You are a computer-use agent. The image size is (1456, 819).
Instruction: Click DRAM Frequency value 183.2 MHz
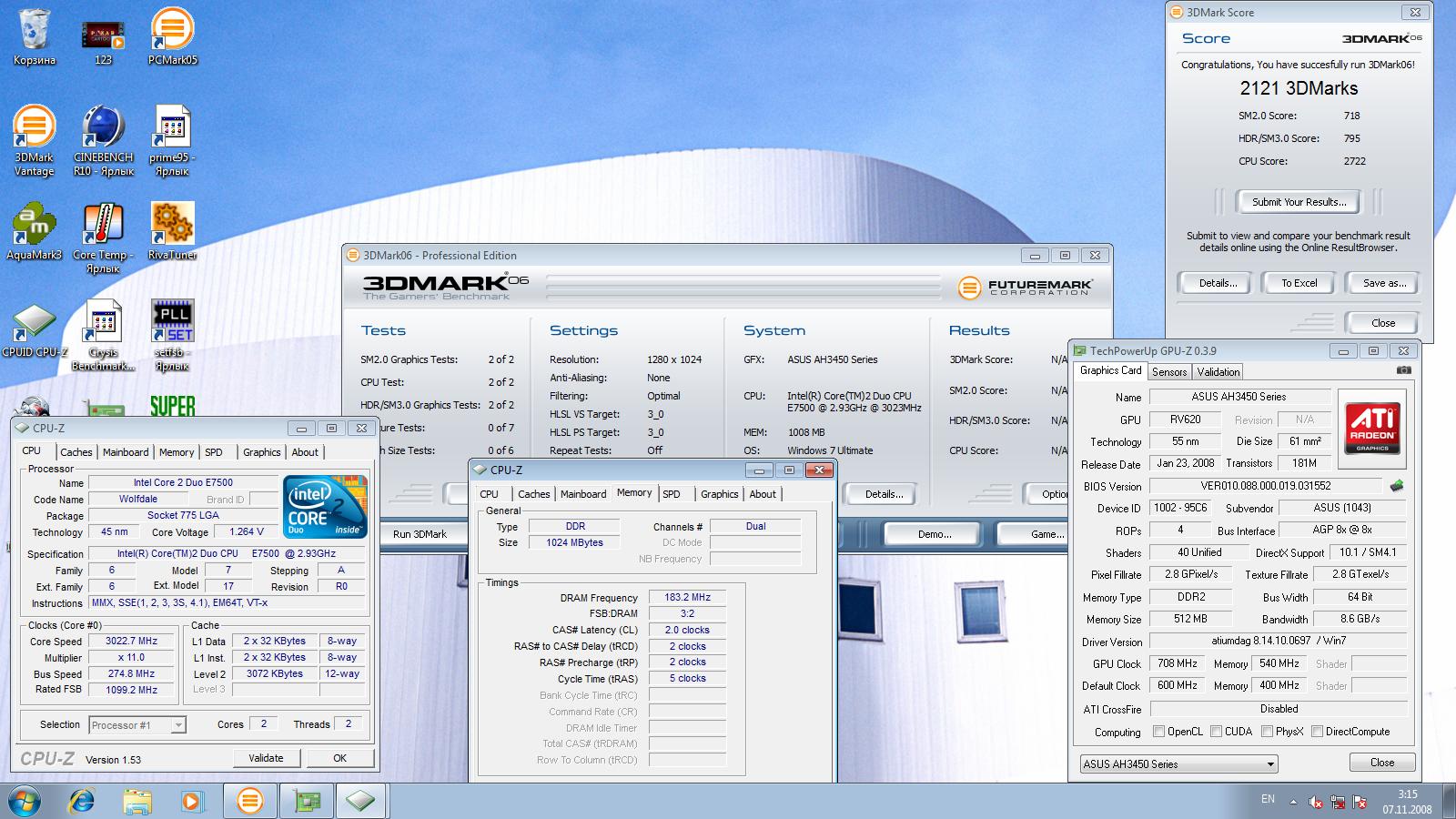[687, 598]
